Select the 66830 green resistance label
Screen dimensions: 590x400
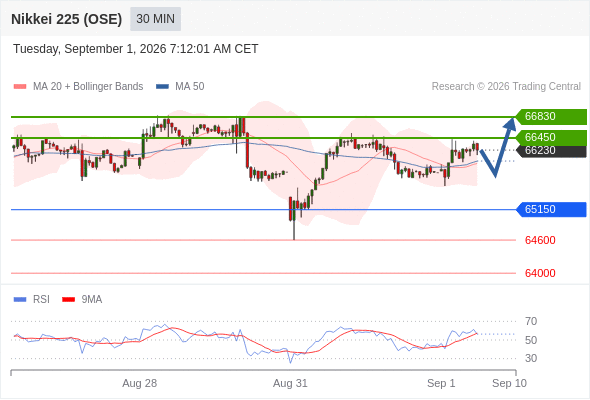(551, 117)
